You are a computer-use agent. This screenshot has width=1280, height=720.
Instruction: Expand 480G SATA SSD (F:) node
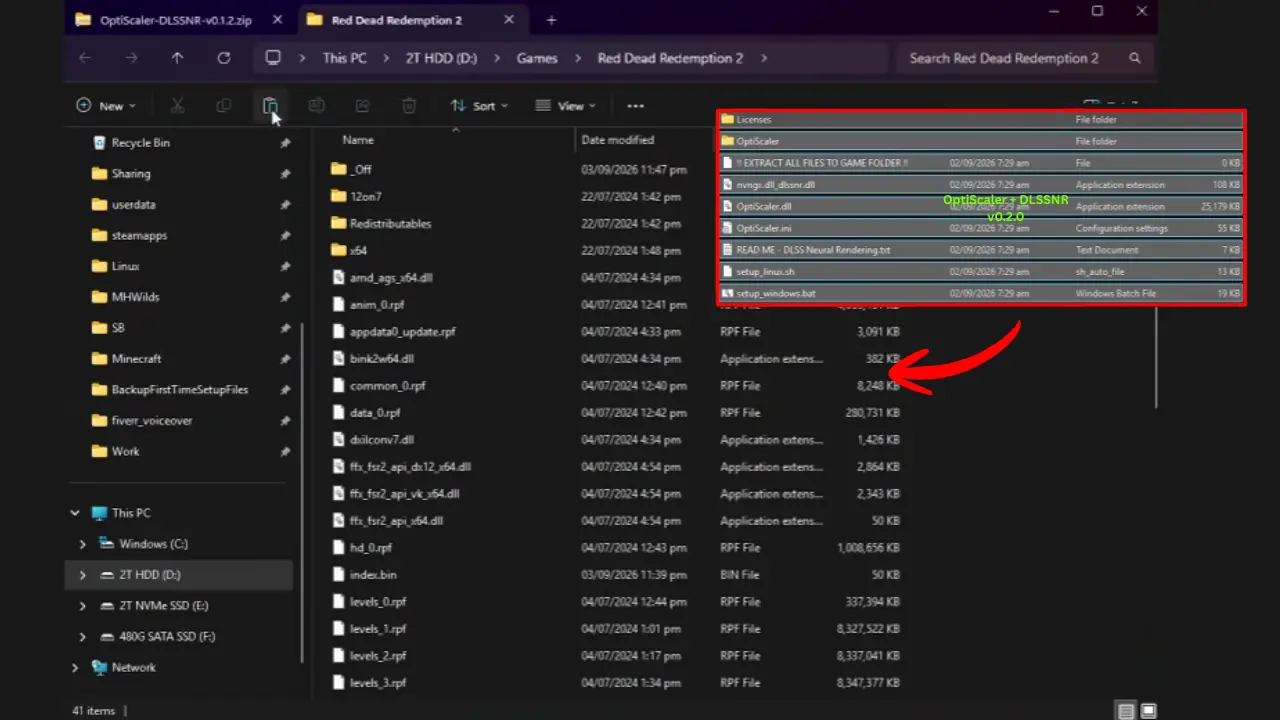[x=83, y=637]
